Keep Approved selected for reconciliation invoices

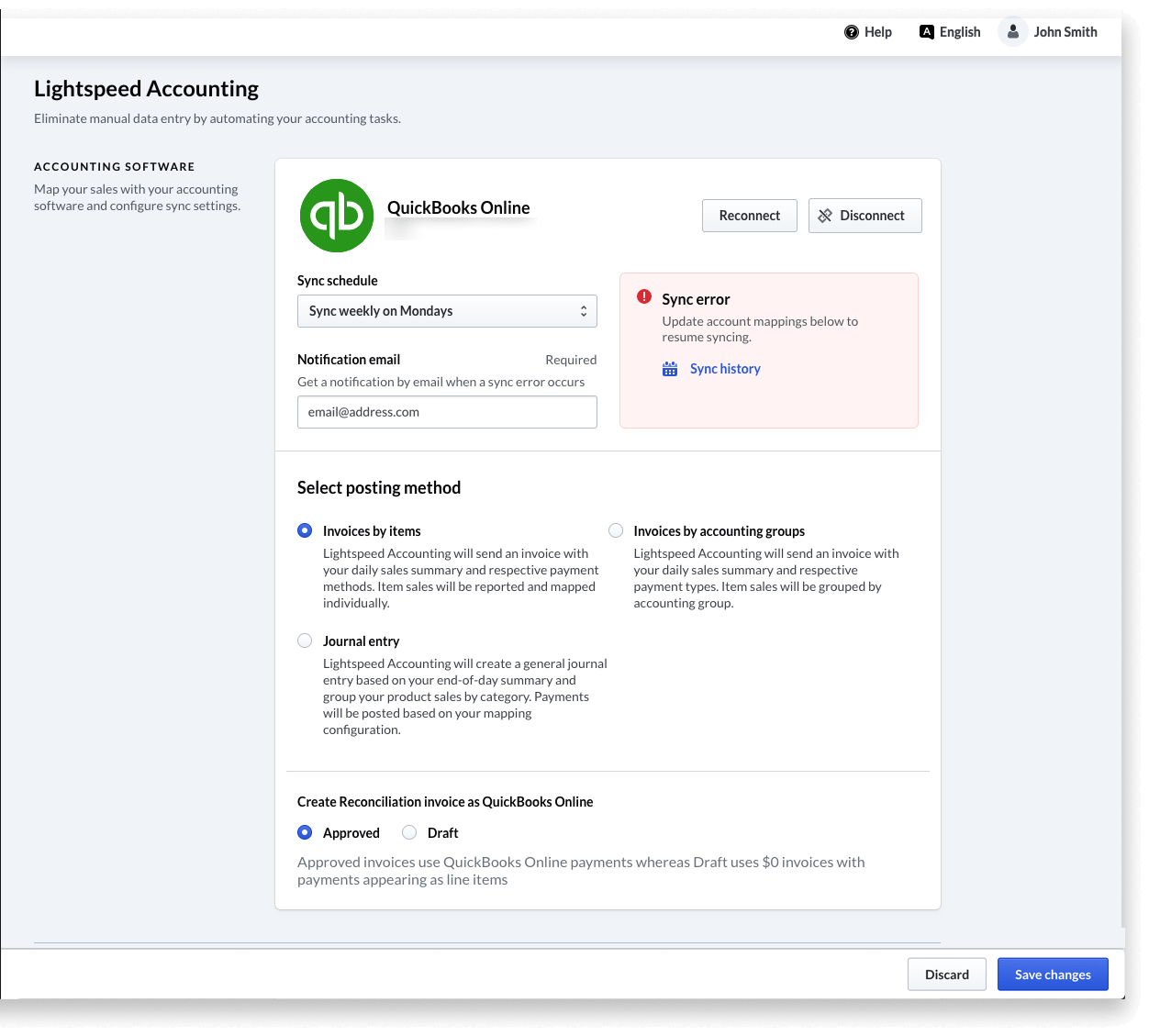tap(304, 831)
